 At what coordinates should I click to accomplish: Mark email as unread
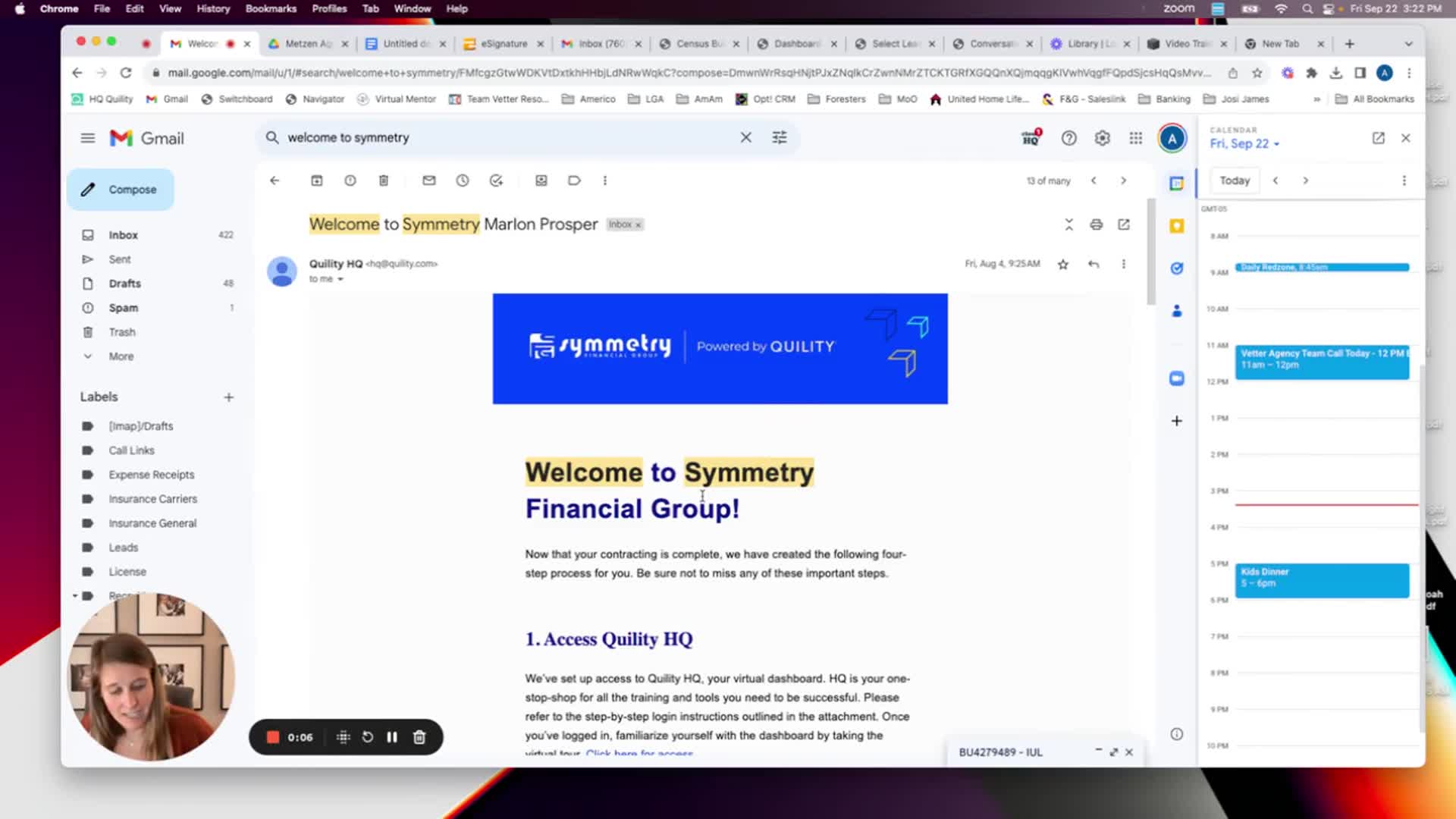(429, 180)
